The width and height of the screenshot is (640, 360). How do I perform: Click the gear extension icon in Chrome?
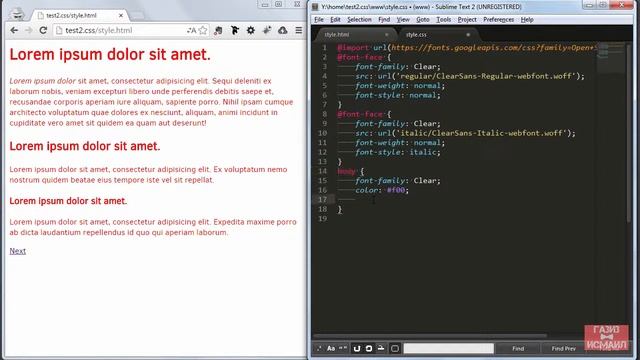[251, 30]
